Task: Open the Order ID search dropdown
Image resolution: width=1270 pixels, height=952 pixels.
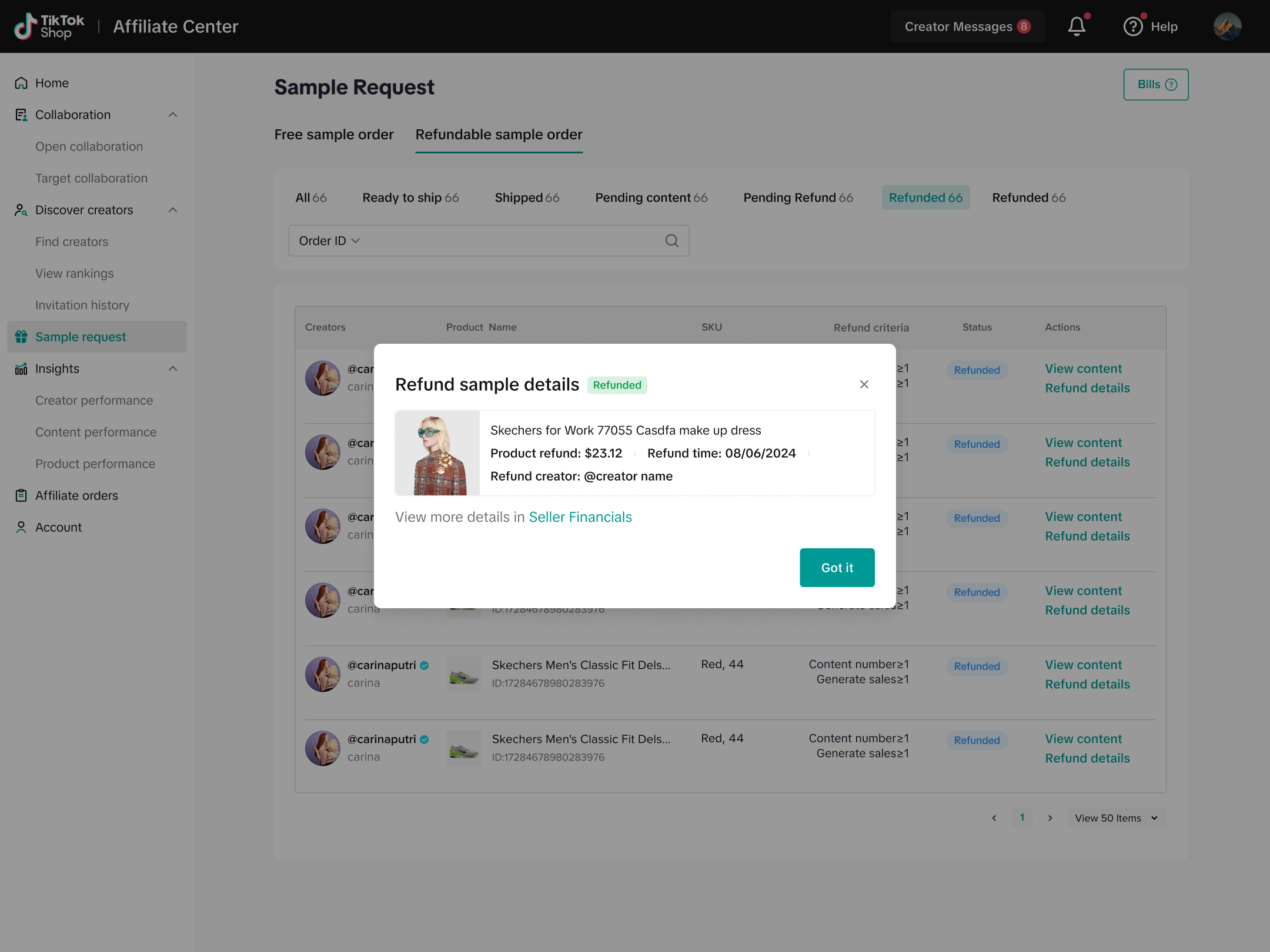Action: [329, 241]
